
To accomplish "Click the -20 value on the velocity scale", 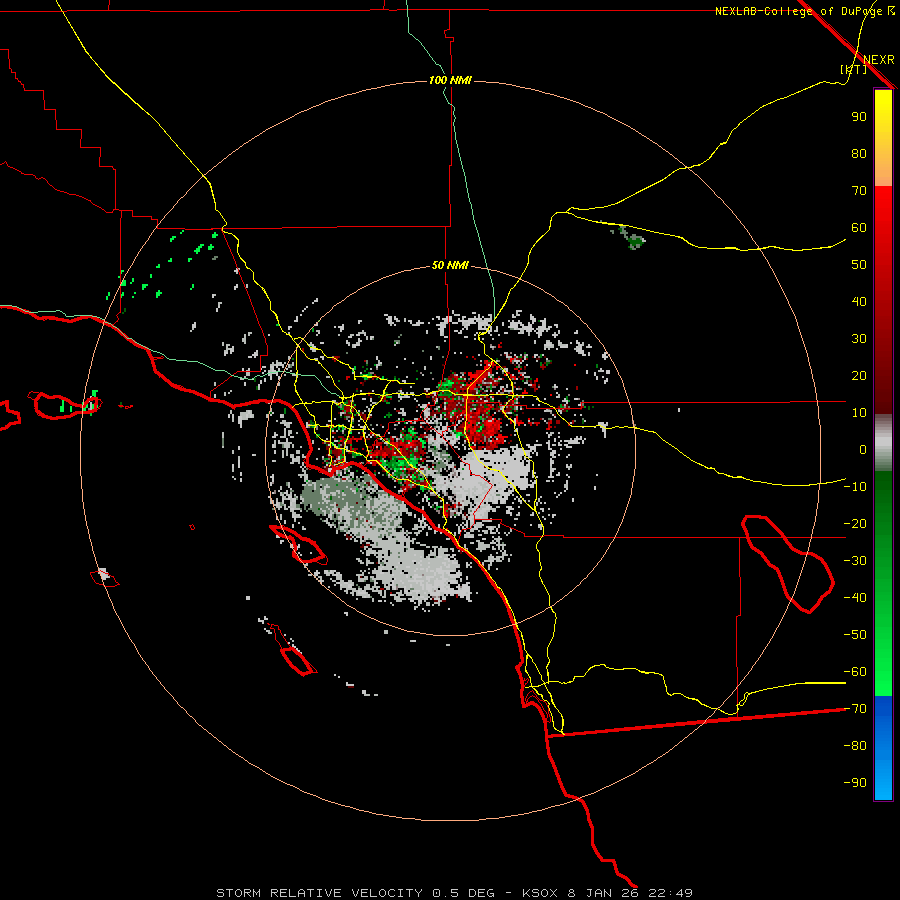I will (x=855, y=524).
